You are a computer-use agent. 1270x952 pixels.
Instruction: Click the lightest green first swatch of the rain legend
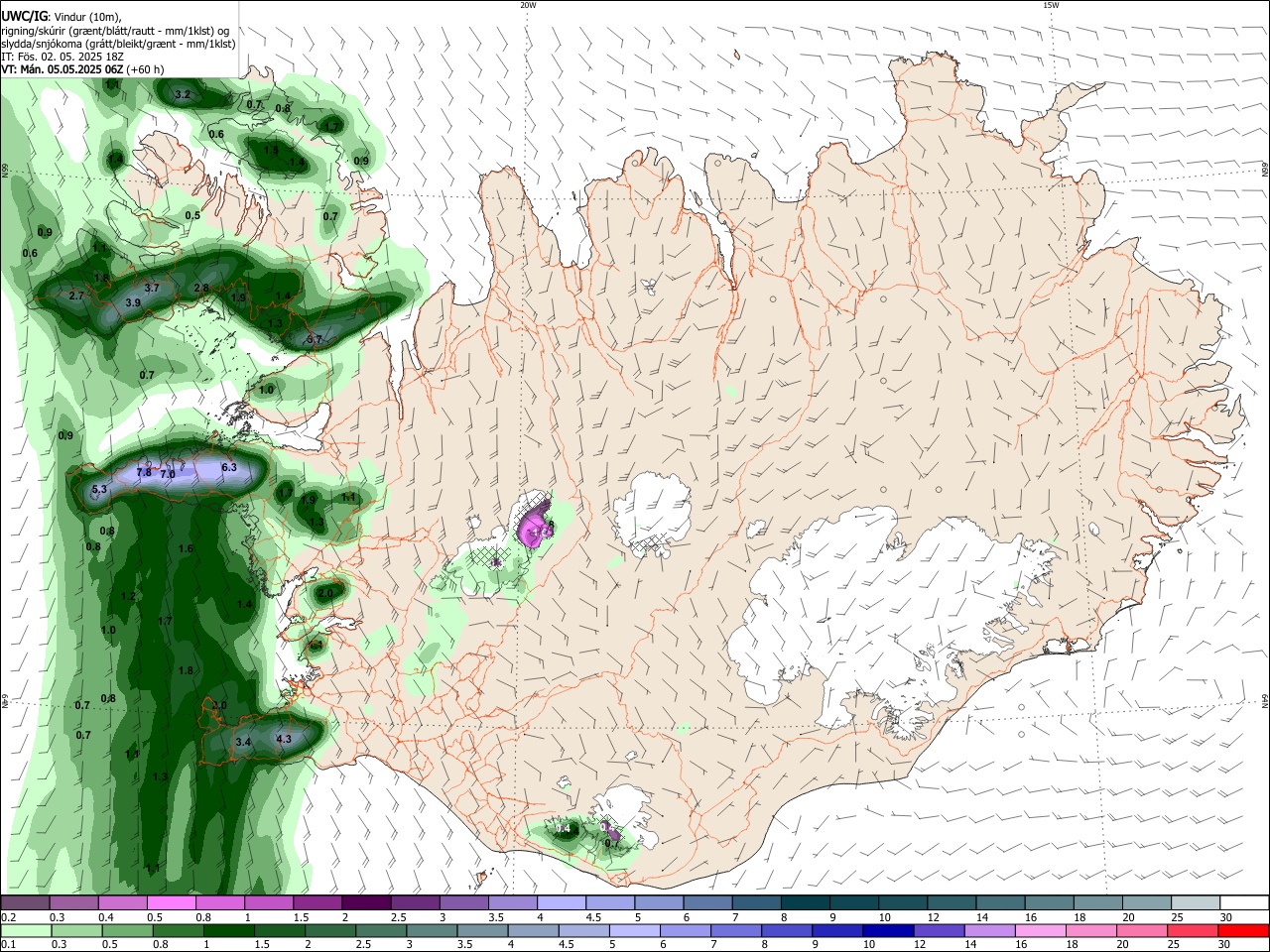(x=25, y=931)
